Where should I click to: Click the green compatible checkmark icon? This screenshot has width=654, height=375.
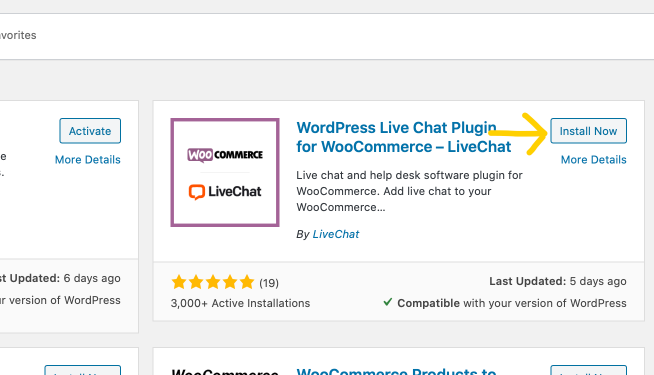point(387,302)
